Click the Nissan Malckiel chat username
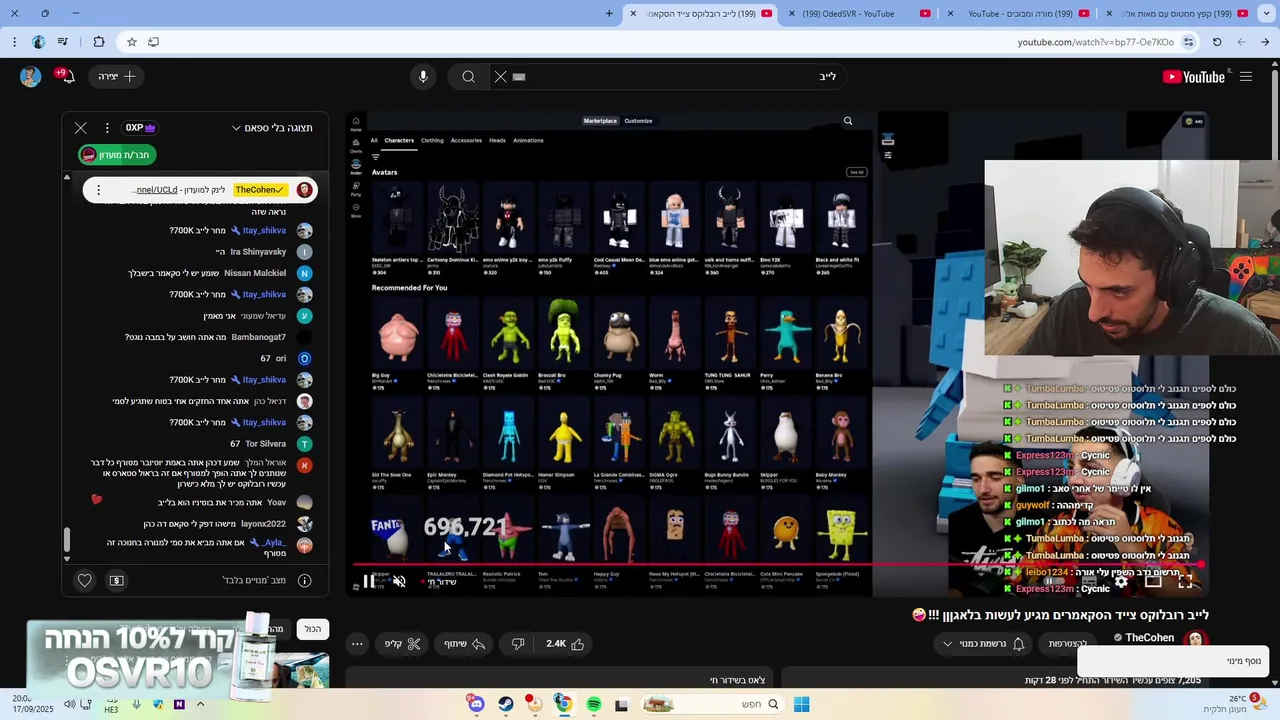The image size is (1280, 720). [x=255, y=273]
